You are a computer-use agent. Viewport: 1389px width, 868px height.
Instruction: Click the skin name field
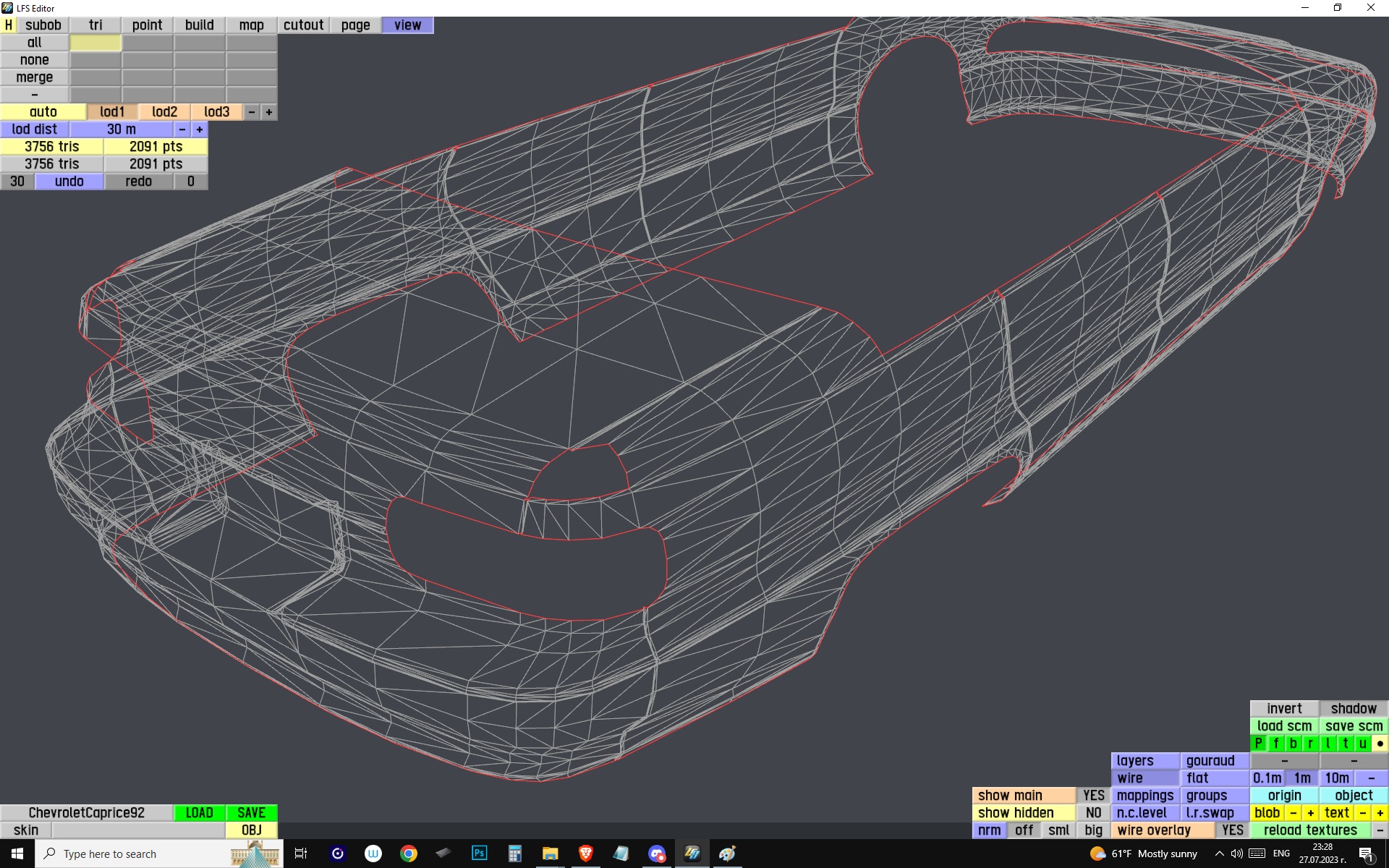click(137, 830)
